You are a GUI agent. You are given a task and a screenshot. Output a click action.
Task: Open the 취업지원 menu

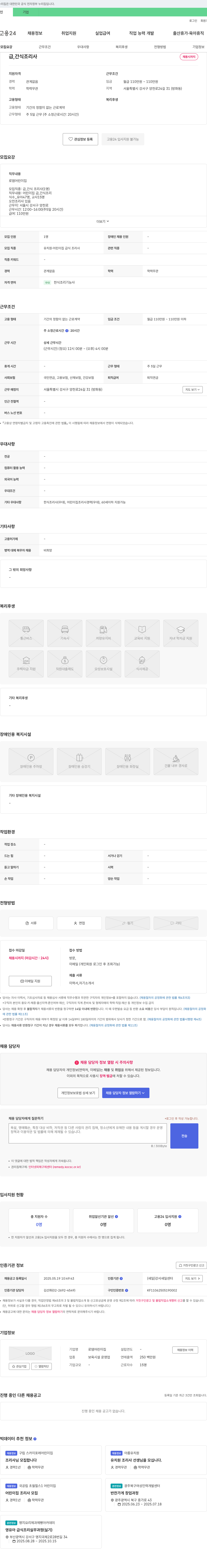pos(69,33)
